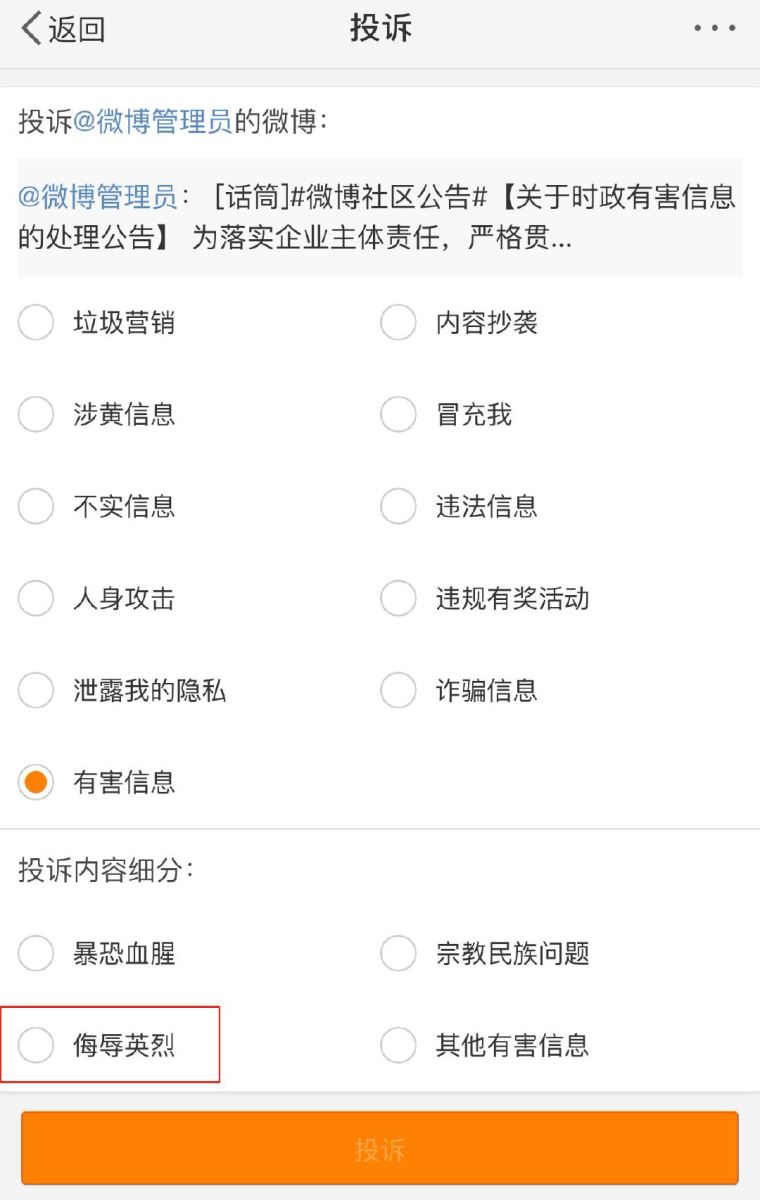This screenshot has width=760, height=1200.
Task: Tap the back arrow icon
Action: pyautogui.click(x=32, y=29)
